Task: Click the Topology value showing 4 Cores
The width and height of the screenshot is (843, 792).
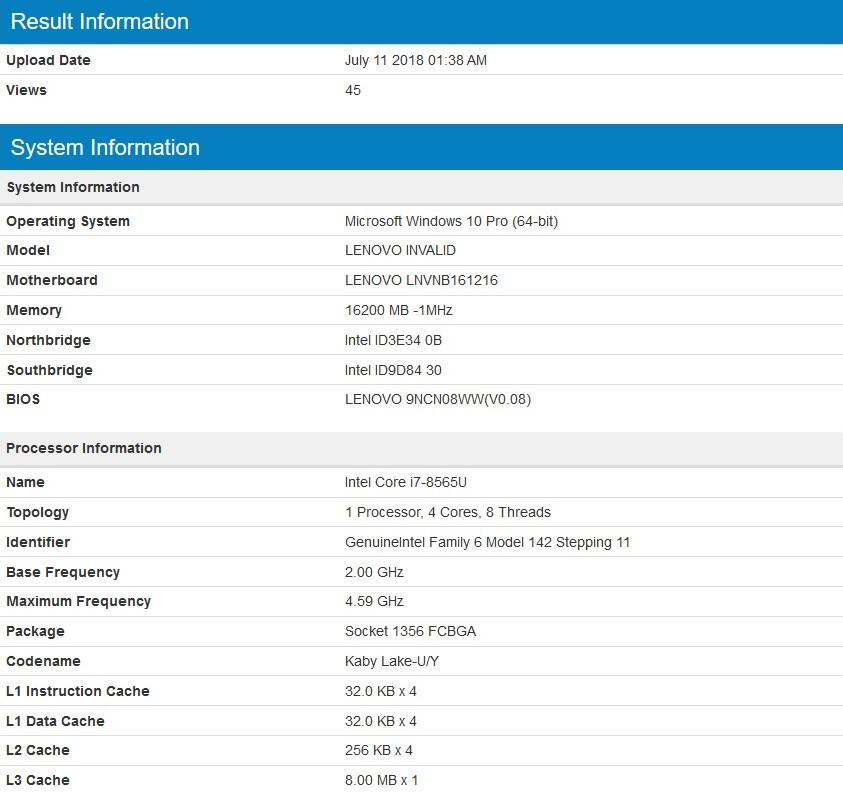Action: click(x=435, y=512)
